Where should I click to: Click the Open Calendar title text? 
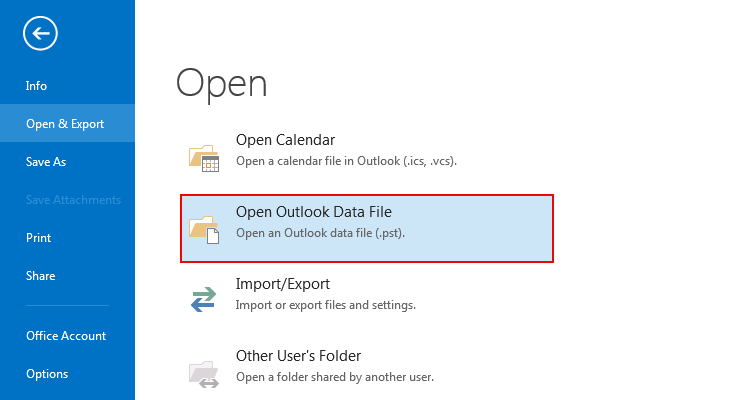[x=285, y=140]
